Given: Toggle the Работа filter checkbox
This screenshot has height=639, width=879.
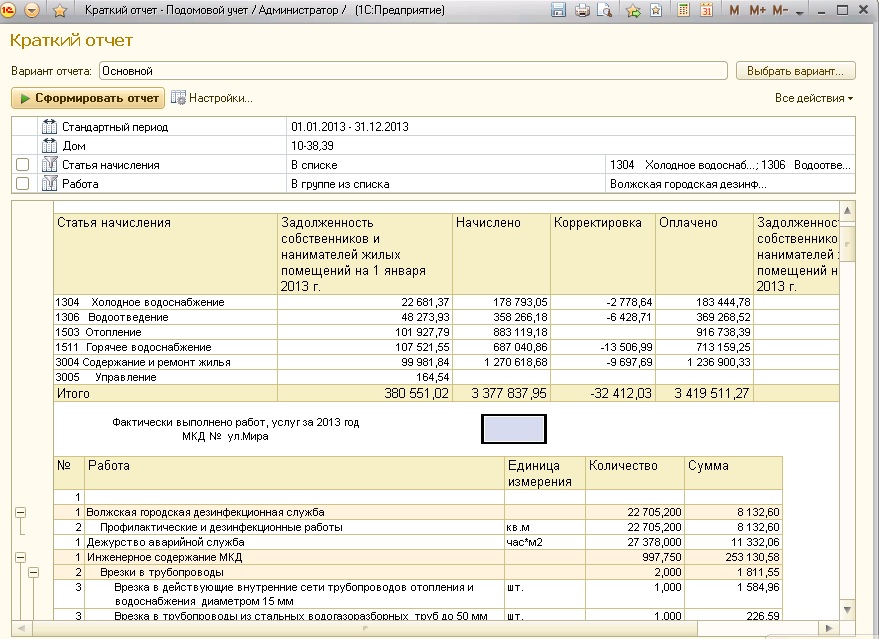Looking at the screenshot, I should [x=22, y=184].
